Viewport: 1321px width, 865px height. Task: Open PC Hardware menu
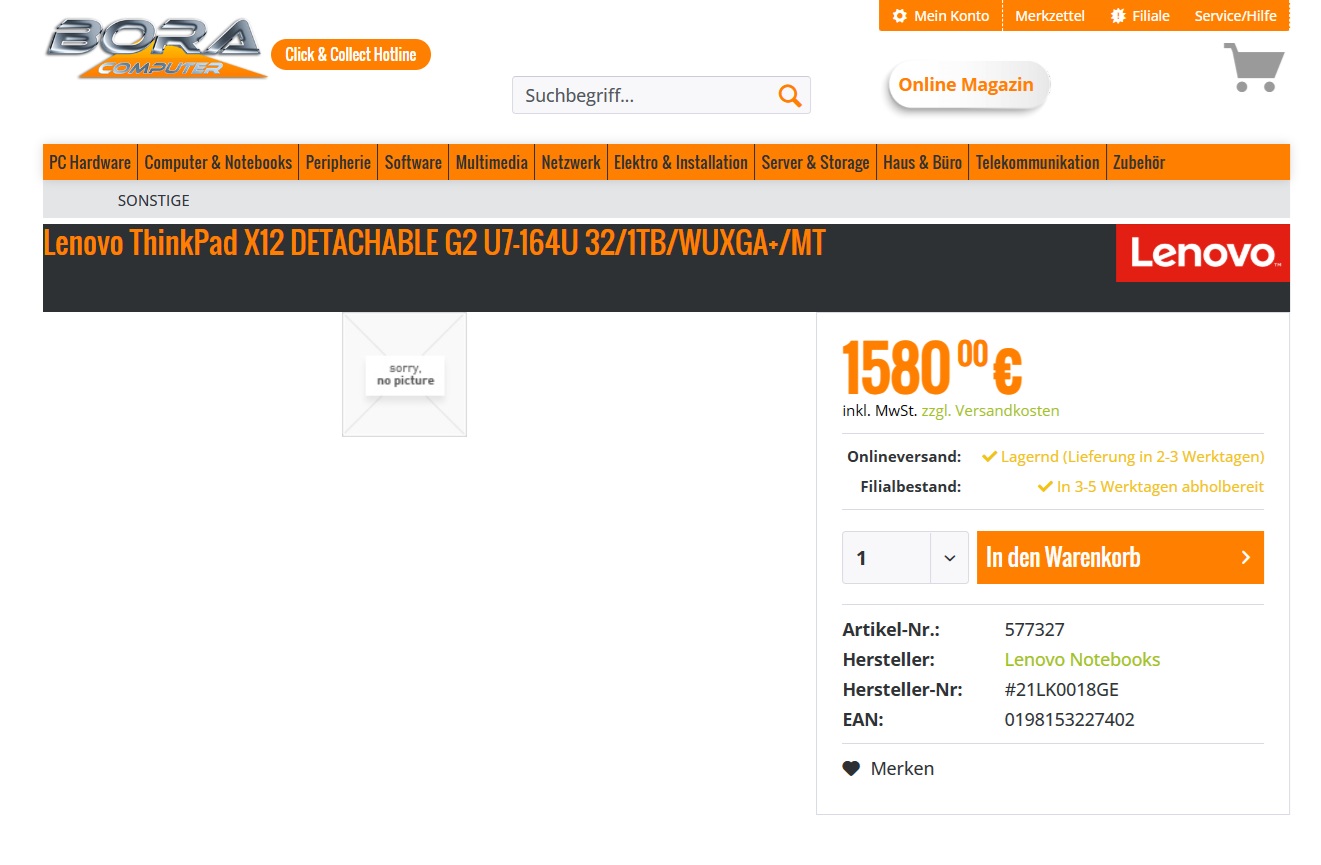(x=90, y=162)
